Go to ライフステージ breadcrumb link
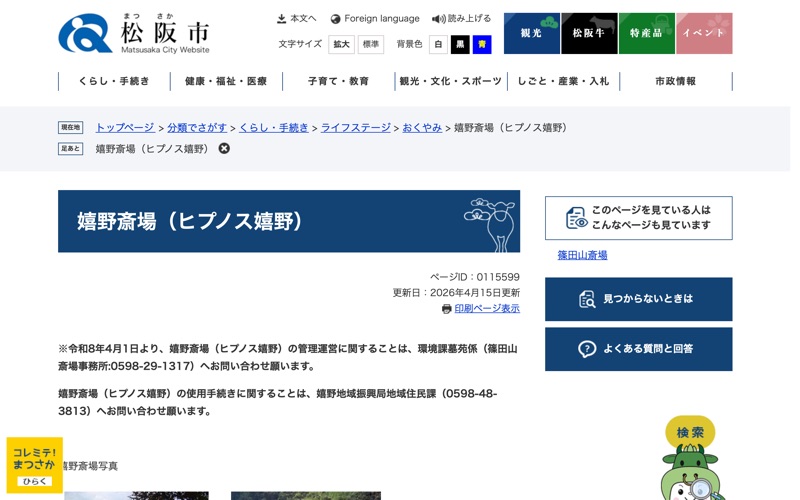This screenshot has width=800, height=500. [x=356, y=128]
